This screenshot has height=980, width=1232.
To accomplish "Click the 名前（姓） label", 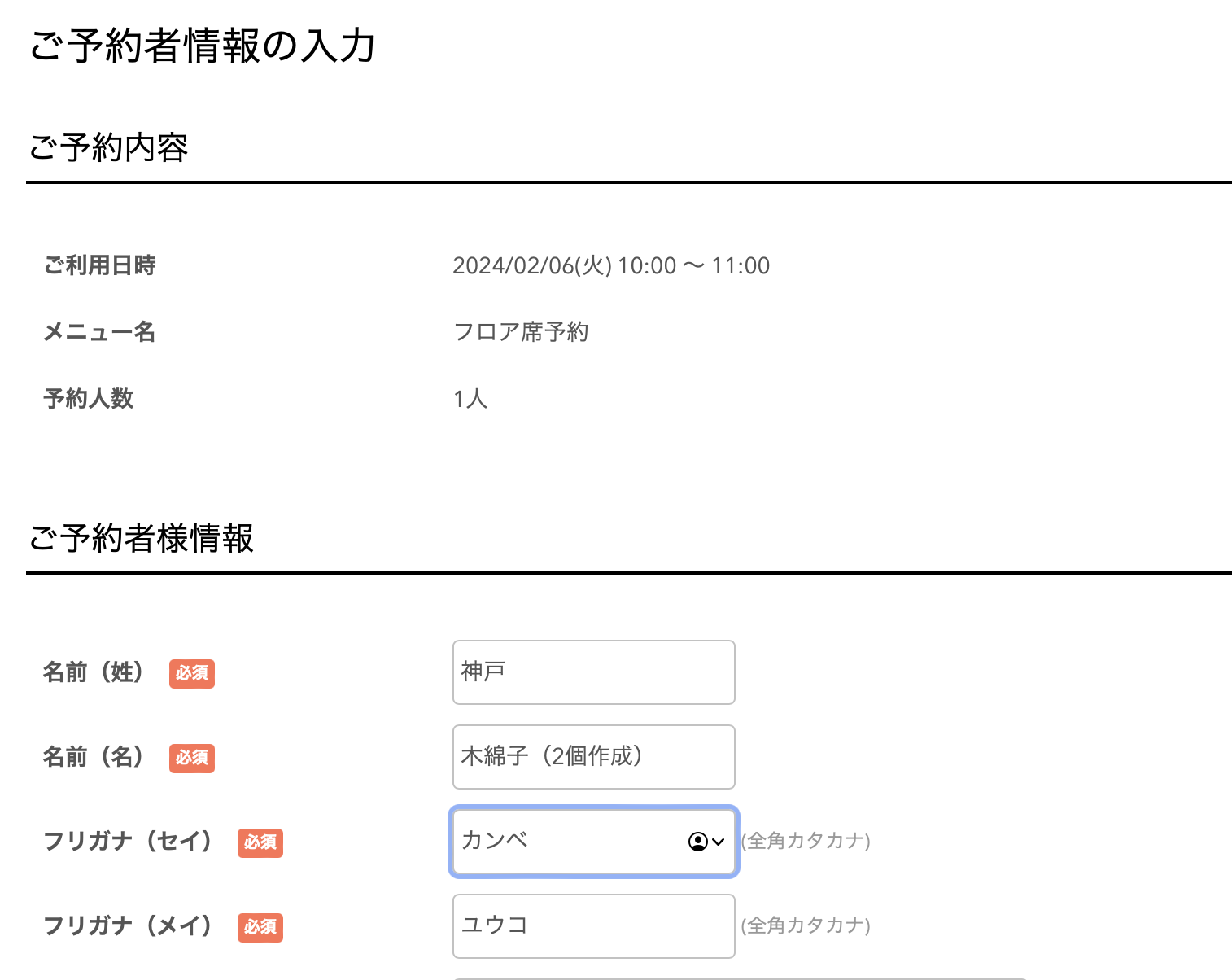I will click(94, 672).
